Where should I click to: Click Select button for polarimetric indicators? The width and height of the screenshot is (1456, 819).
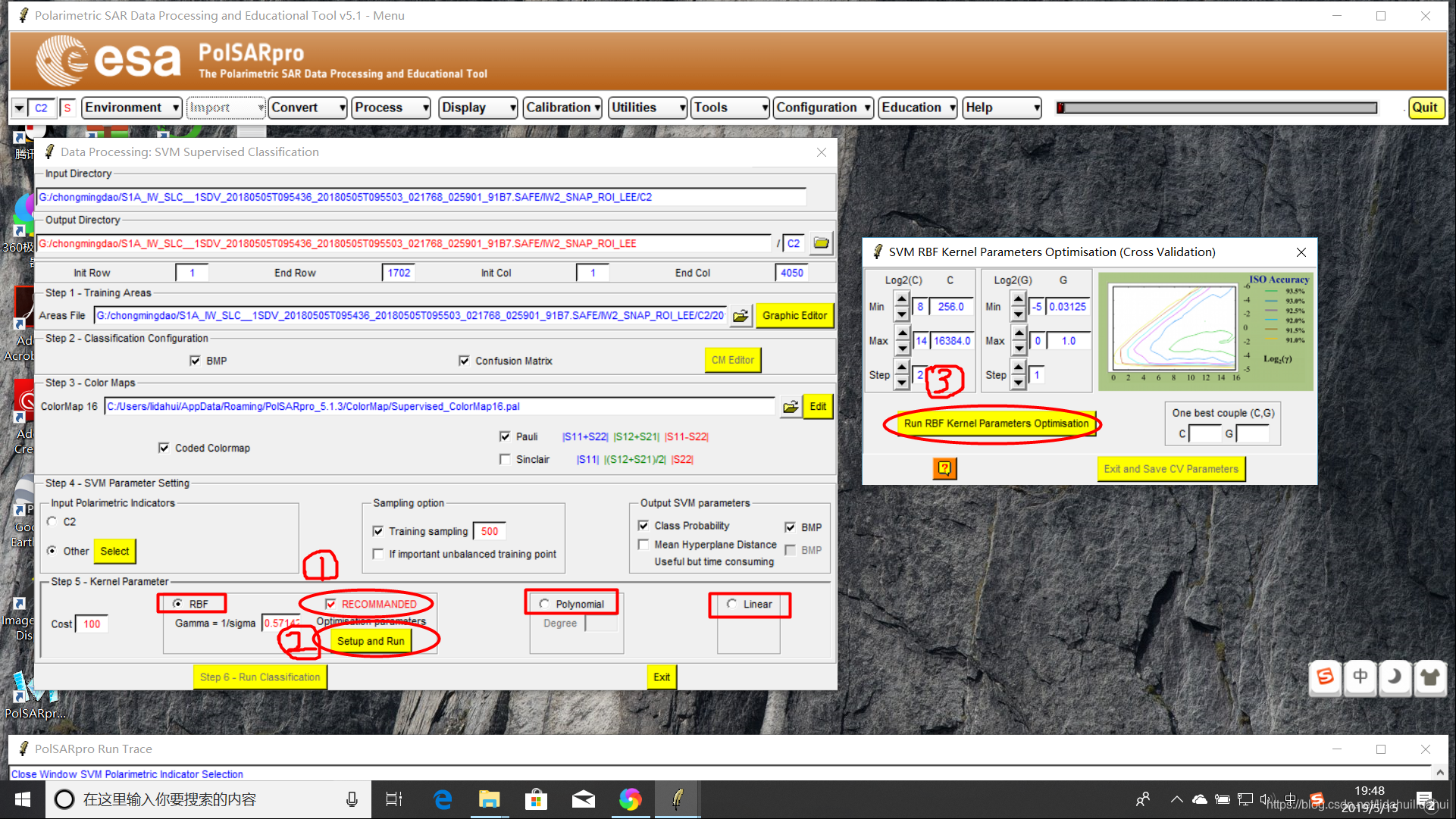pos(114,551)
